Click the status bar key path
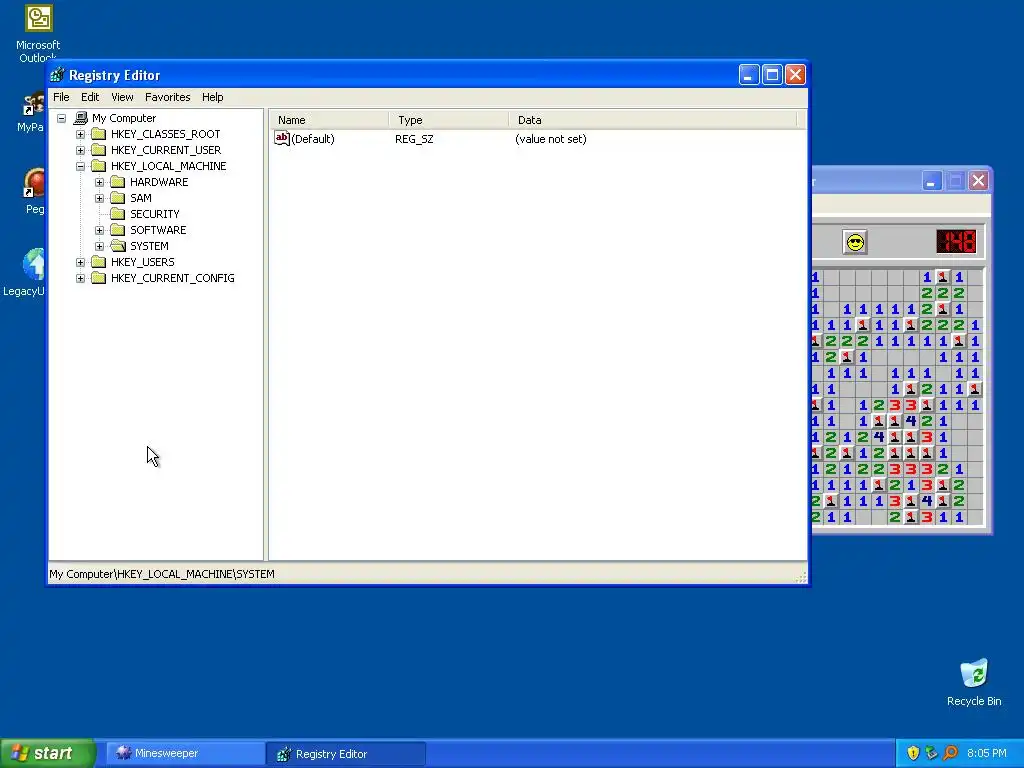 162,574
